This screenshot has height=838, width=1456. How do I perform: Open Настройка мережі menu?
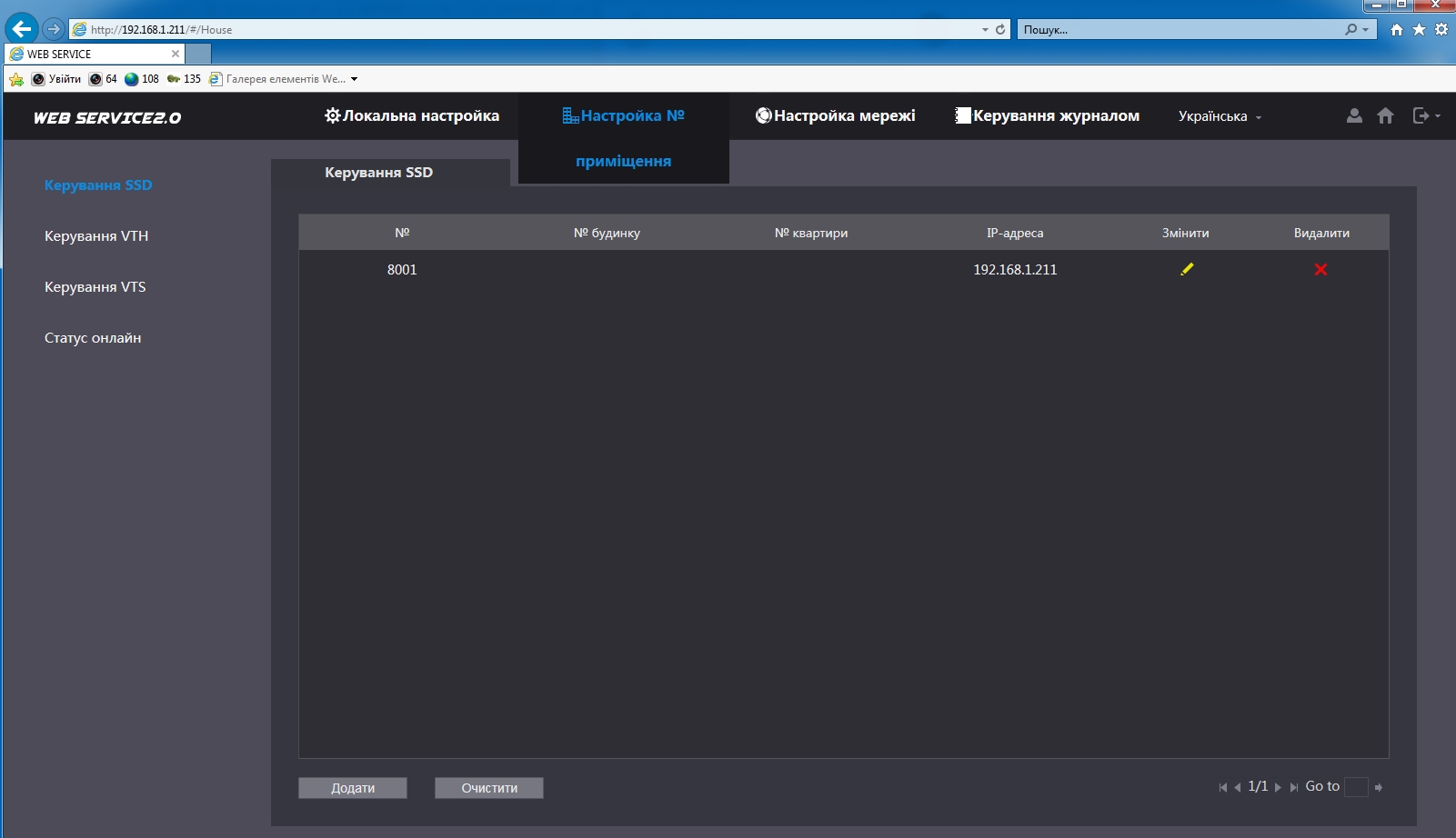(835, 115)
